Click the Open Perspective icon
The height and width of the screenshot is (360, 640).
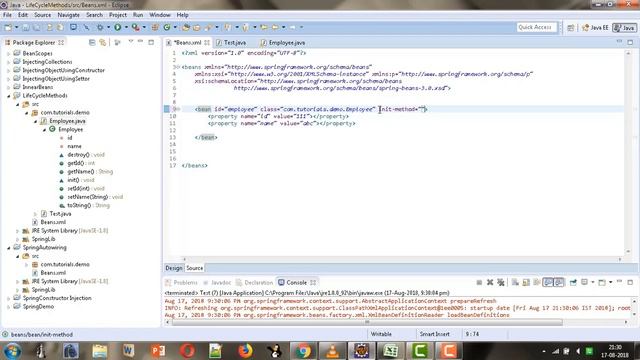pos(571,27)
